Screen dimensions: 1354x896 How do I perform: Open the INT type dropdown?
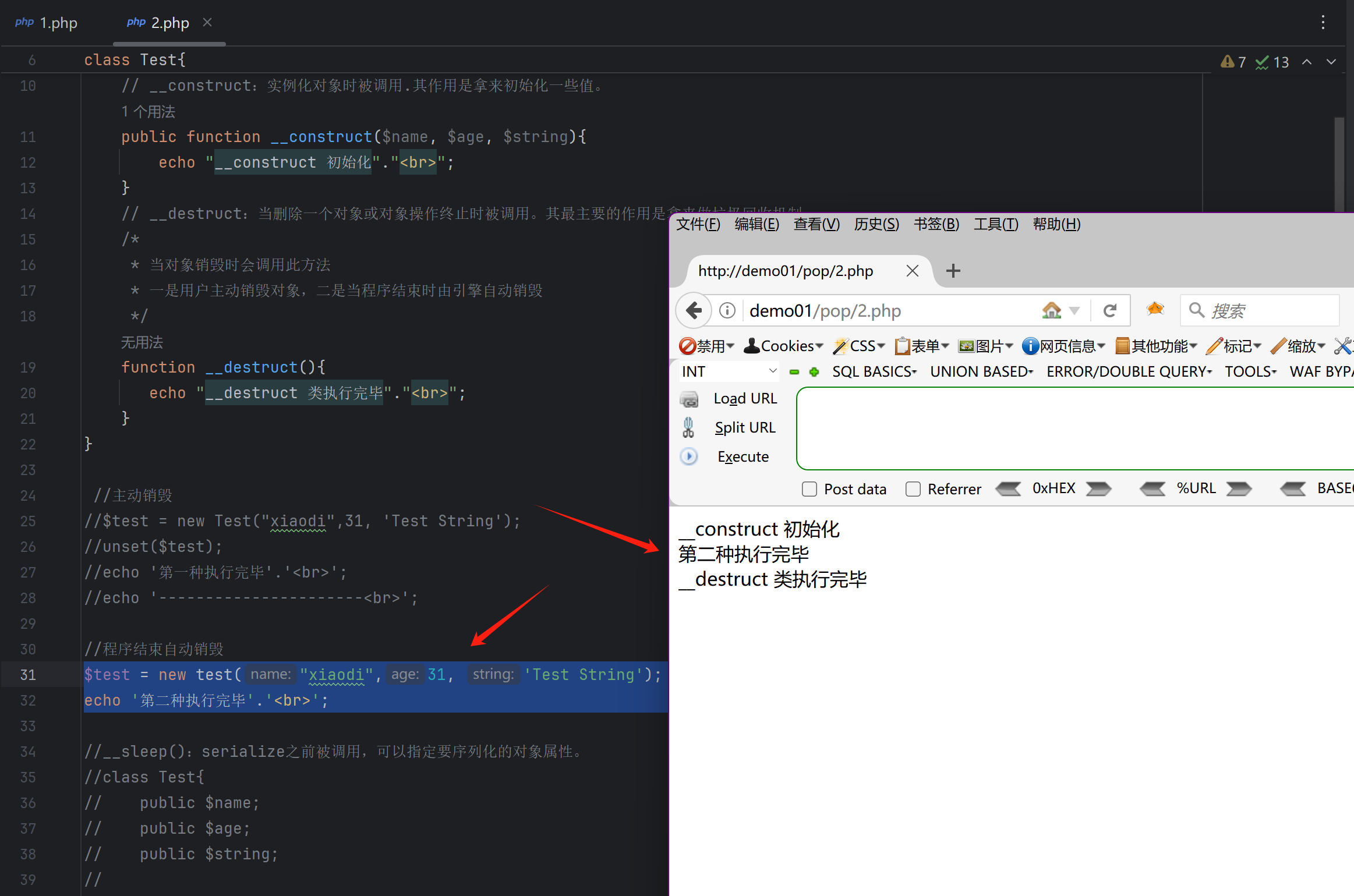click(729, 371)
